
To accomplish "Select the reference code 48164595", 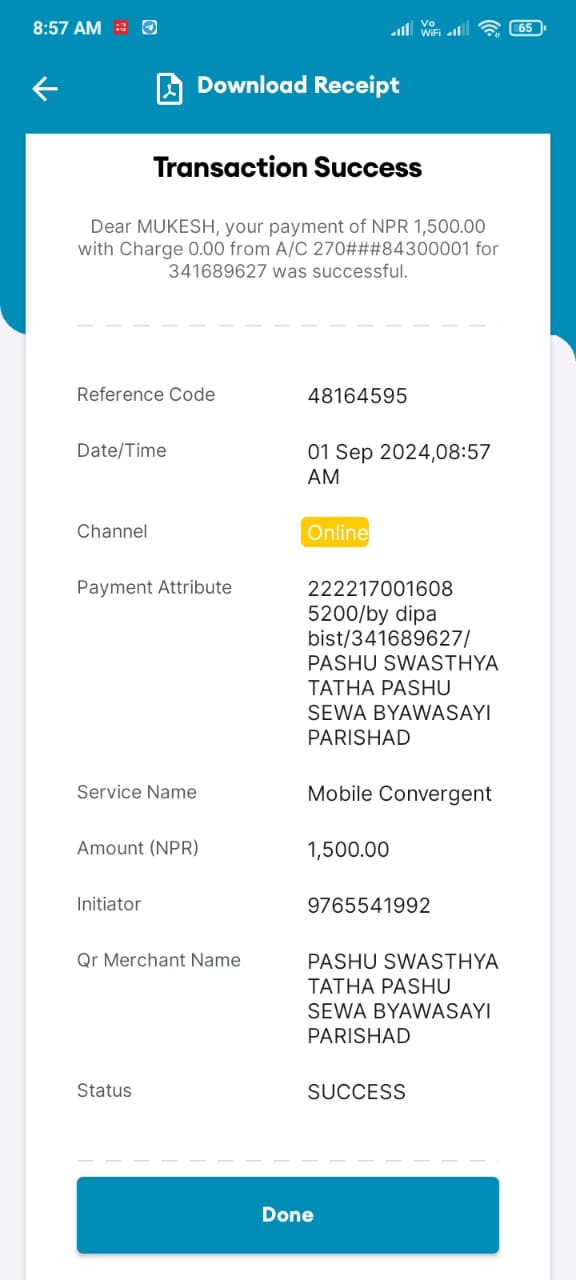I will click(x=357, y=396).
